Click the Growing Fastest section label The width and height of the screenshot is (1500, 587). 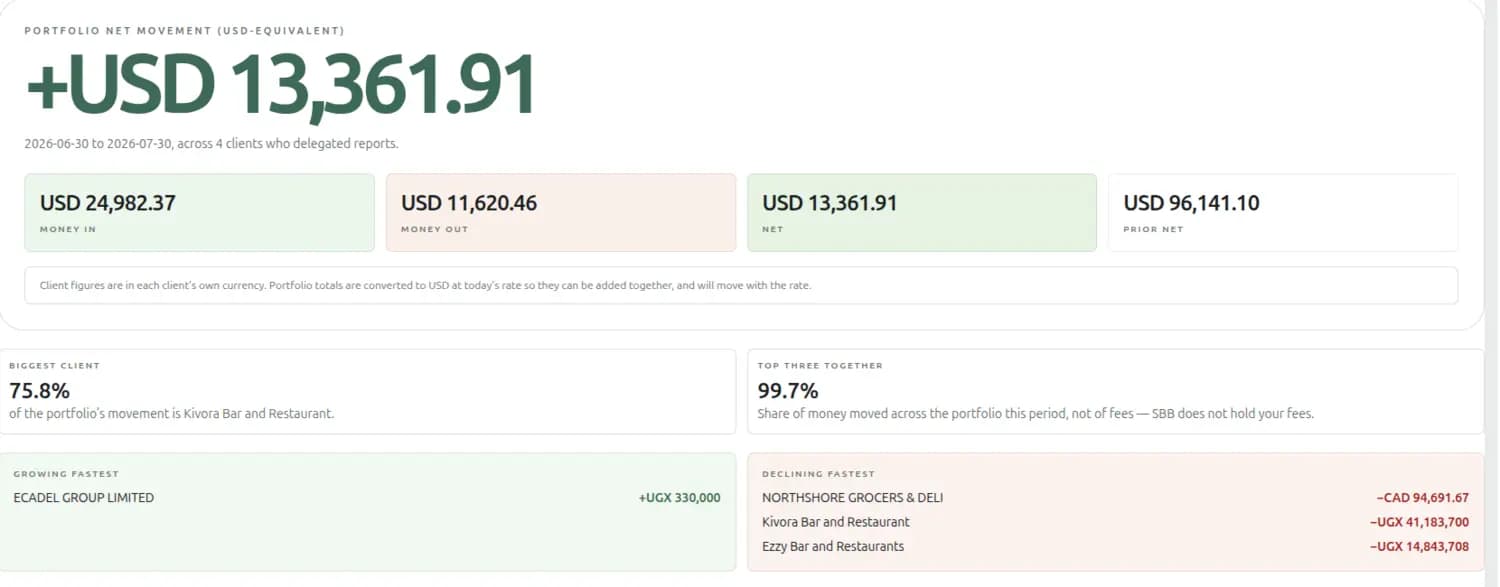66,474
